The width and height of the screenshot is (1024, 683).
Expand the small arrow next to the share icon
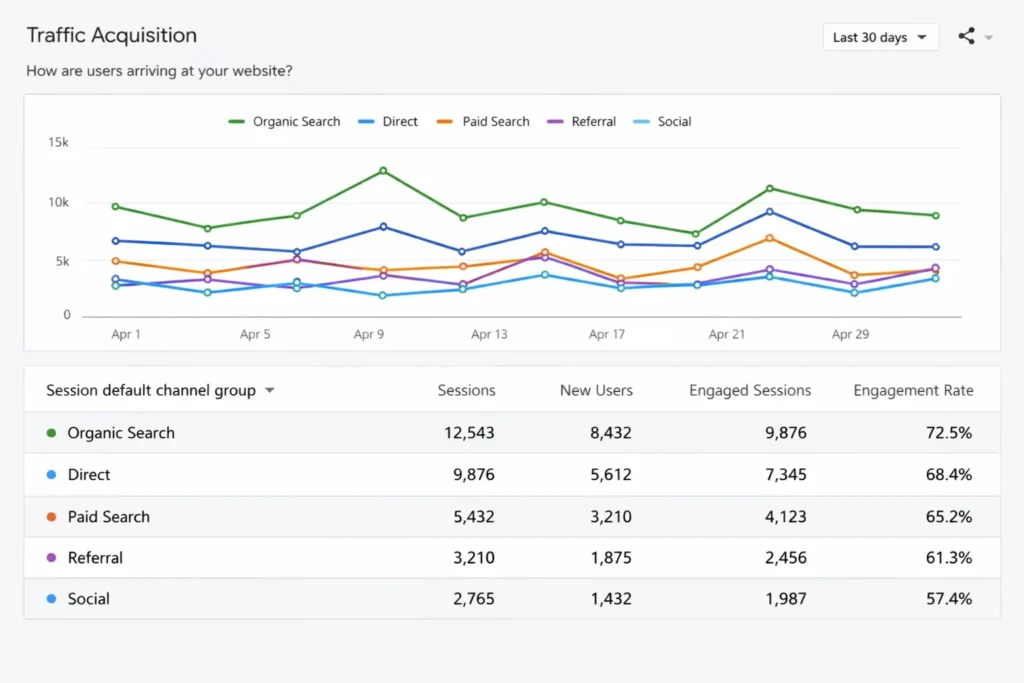pos(988,38)
